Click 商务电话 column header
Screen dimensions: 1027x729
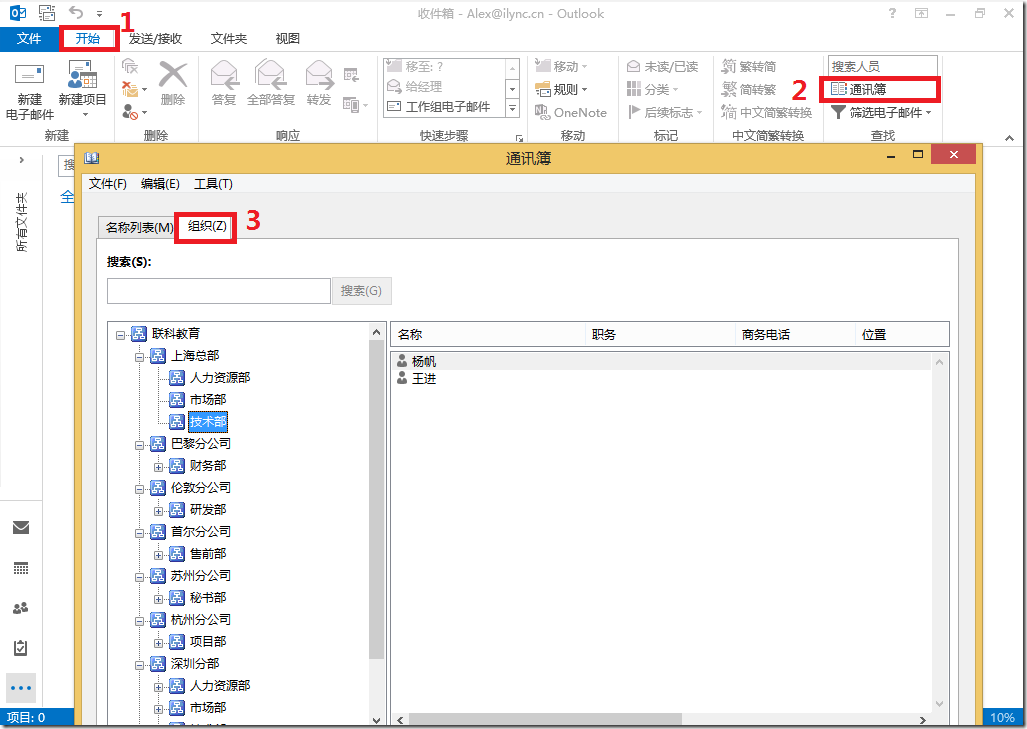(795, 335)
